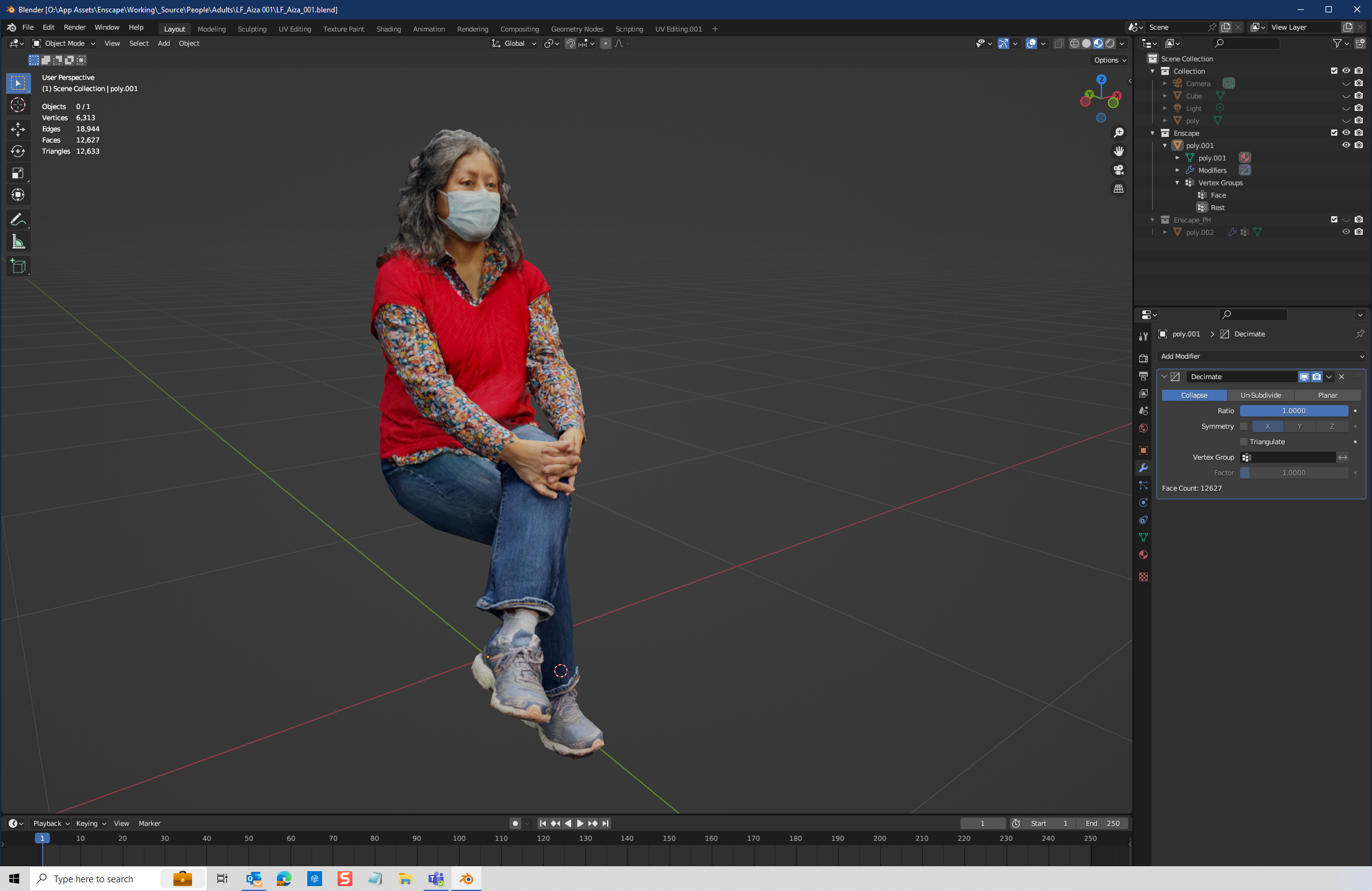Switch to rendered viewport shading
Screen dimensions: 1372x891
(x=1110, y=43)
